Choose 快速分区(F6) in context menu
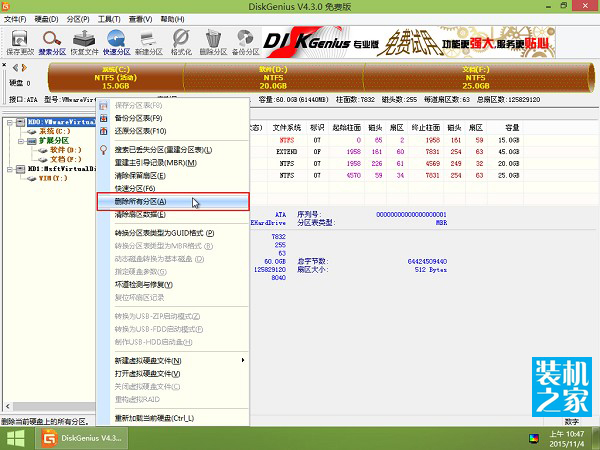Image resolution: width=600 pixels, height=450 pixels. (x=173, y=189)
